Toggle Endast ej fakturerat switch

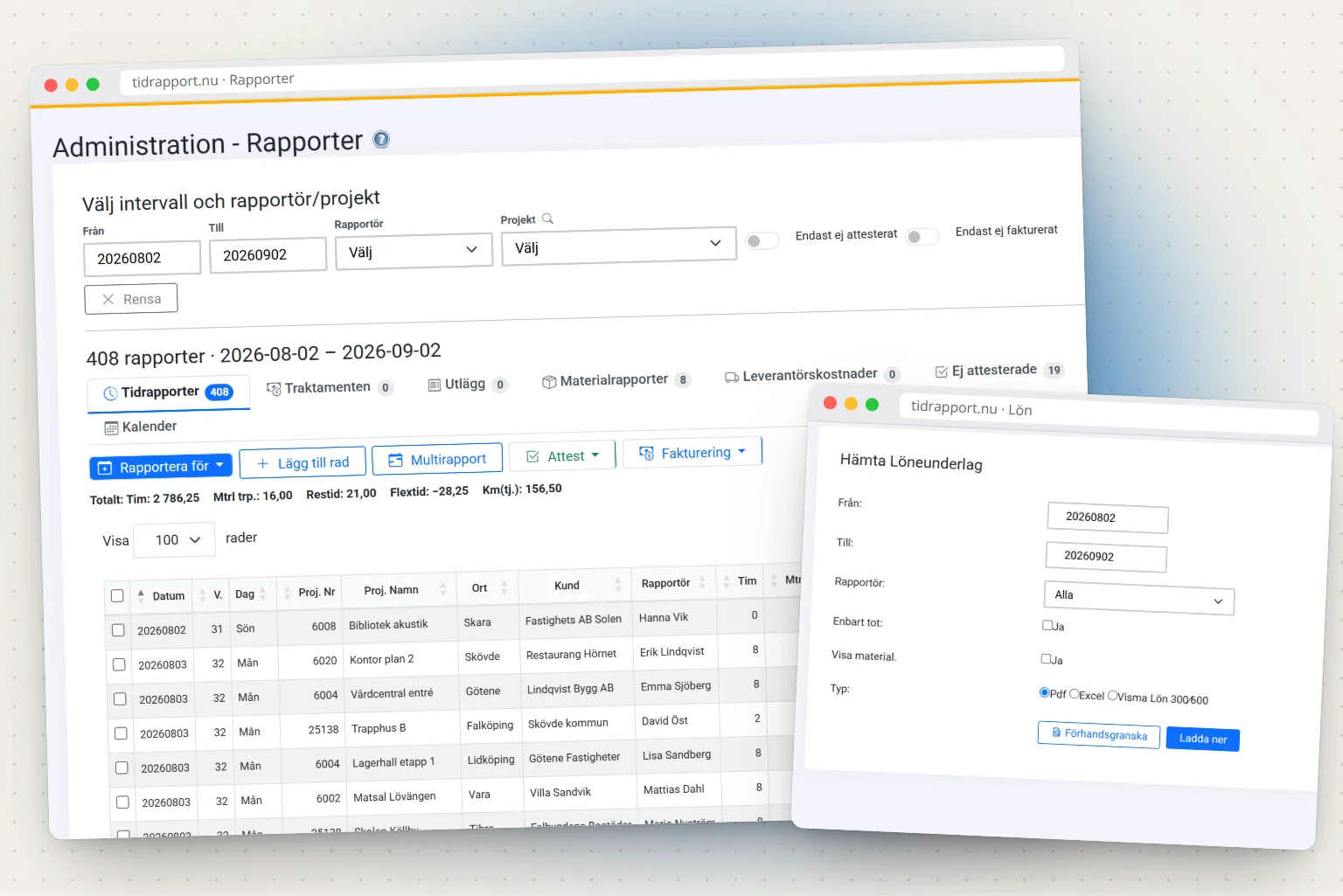[x=922, y=236]
